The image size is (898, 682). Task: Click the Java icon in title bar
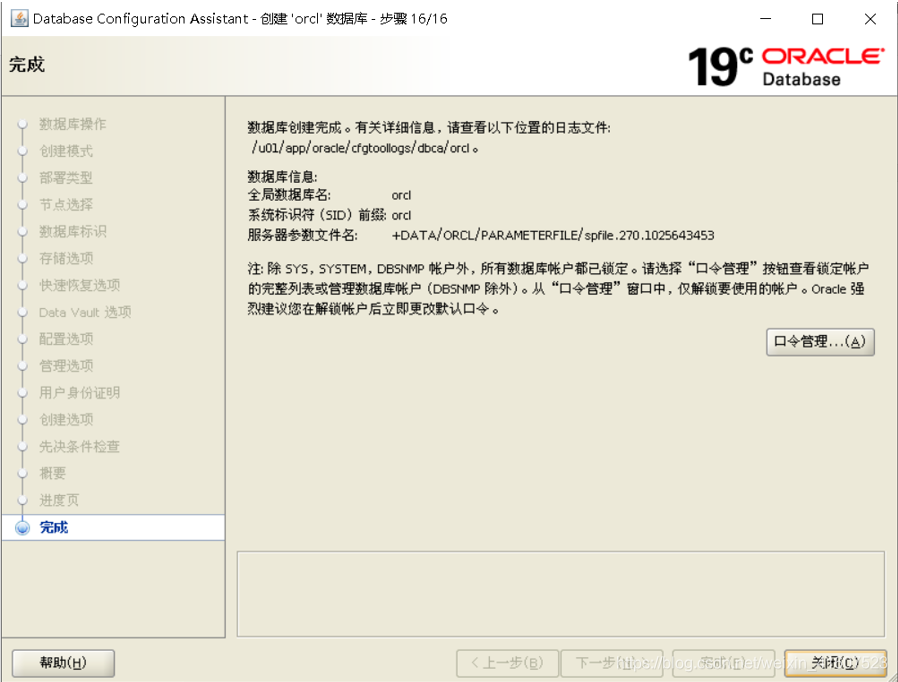[x=19, y=18]
